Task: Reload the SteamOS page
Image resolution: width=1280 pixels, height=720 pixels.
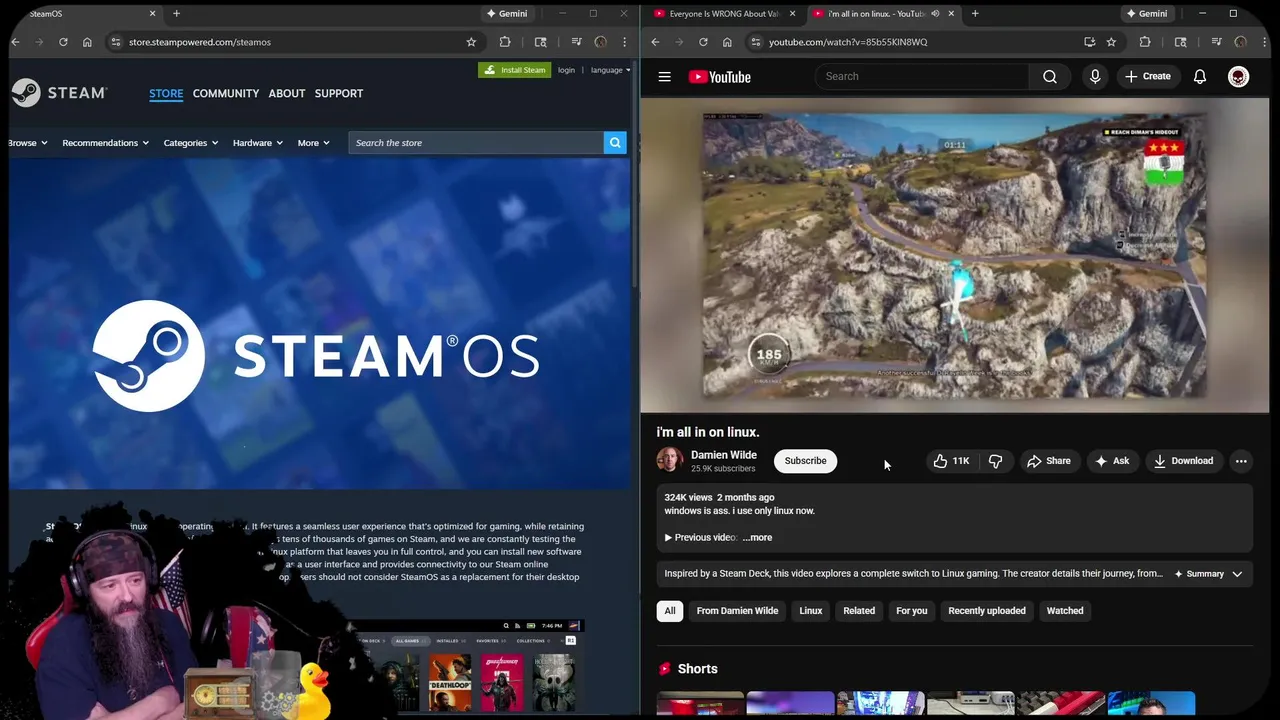Action: pos(63,42)
